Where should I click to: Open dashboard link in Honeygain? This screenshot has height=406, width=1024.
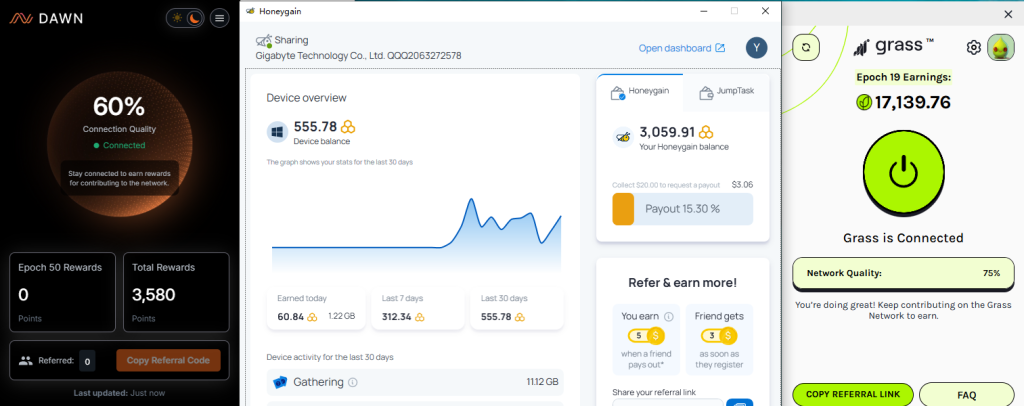682,48
